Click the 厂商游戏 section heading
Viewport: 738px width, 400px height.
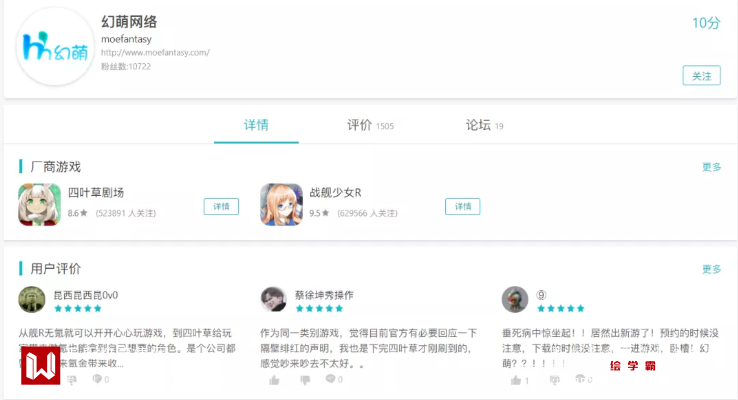pos(56,167)
